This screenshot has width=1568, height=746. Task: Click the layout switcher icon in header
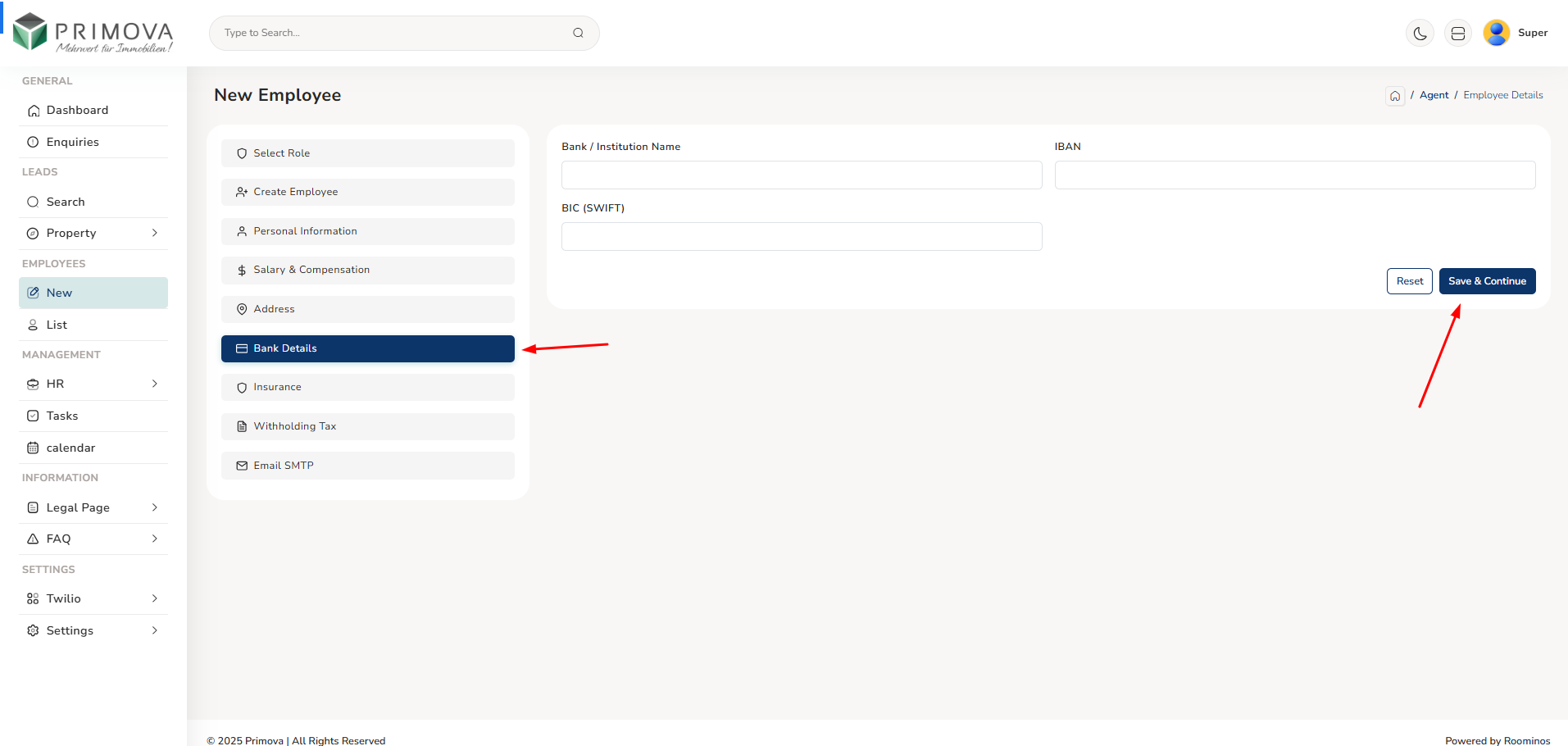(1457, 34)
